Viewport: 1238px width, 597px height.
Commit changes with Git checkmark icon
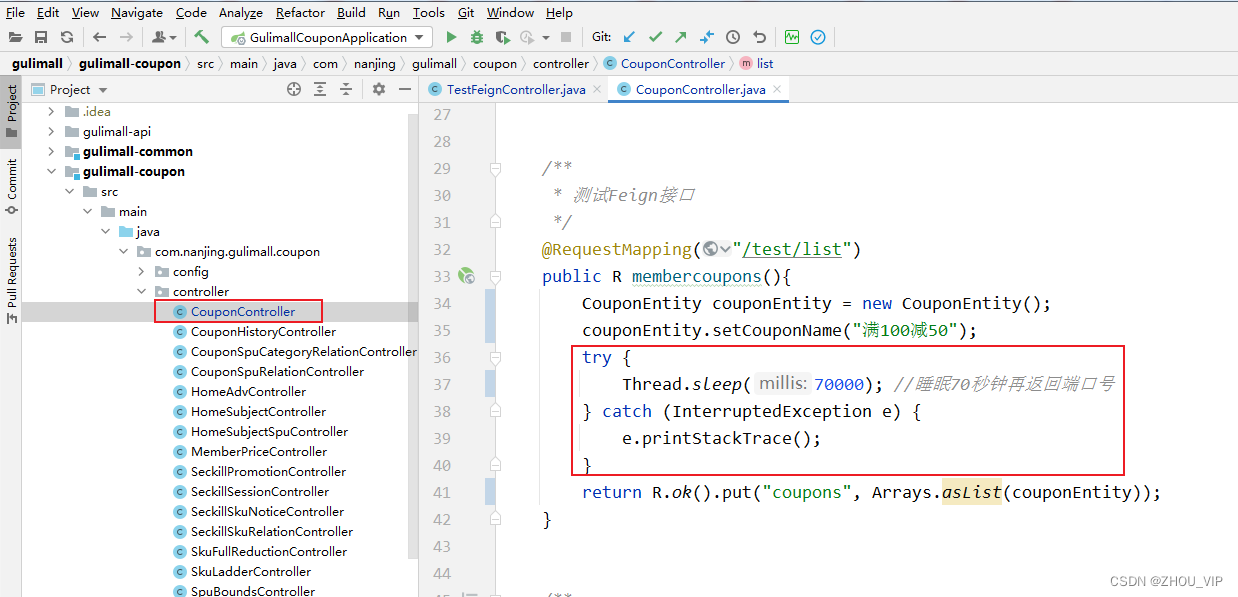(655, 37)
